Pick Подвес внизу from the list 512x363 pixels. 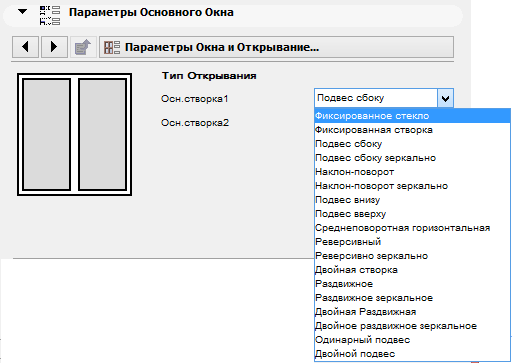point(412,200)
